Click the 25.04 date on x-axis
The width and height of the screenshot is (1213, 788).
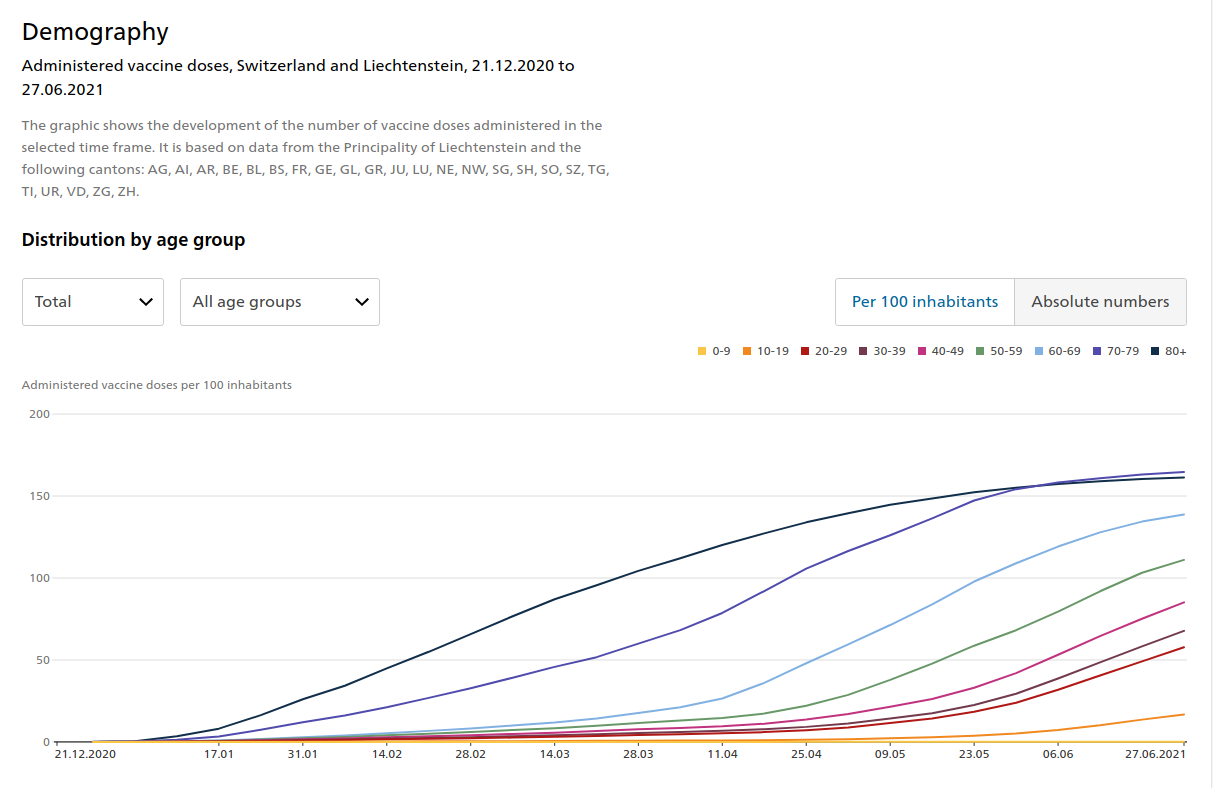(806, 754)
